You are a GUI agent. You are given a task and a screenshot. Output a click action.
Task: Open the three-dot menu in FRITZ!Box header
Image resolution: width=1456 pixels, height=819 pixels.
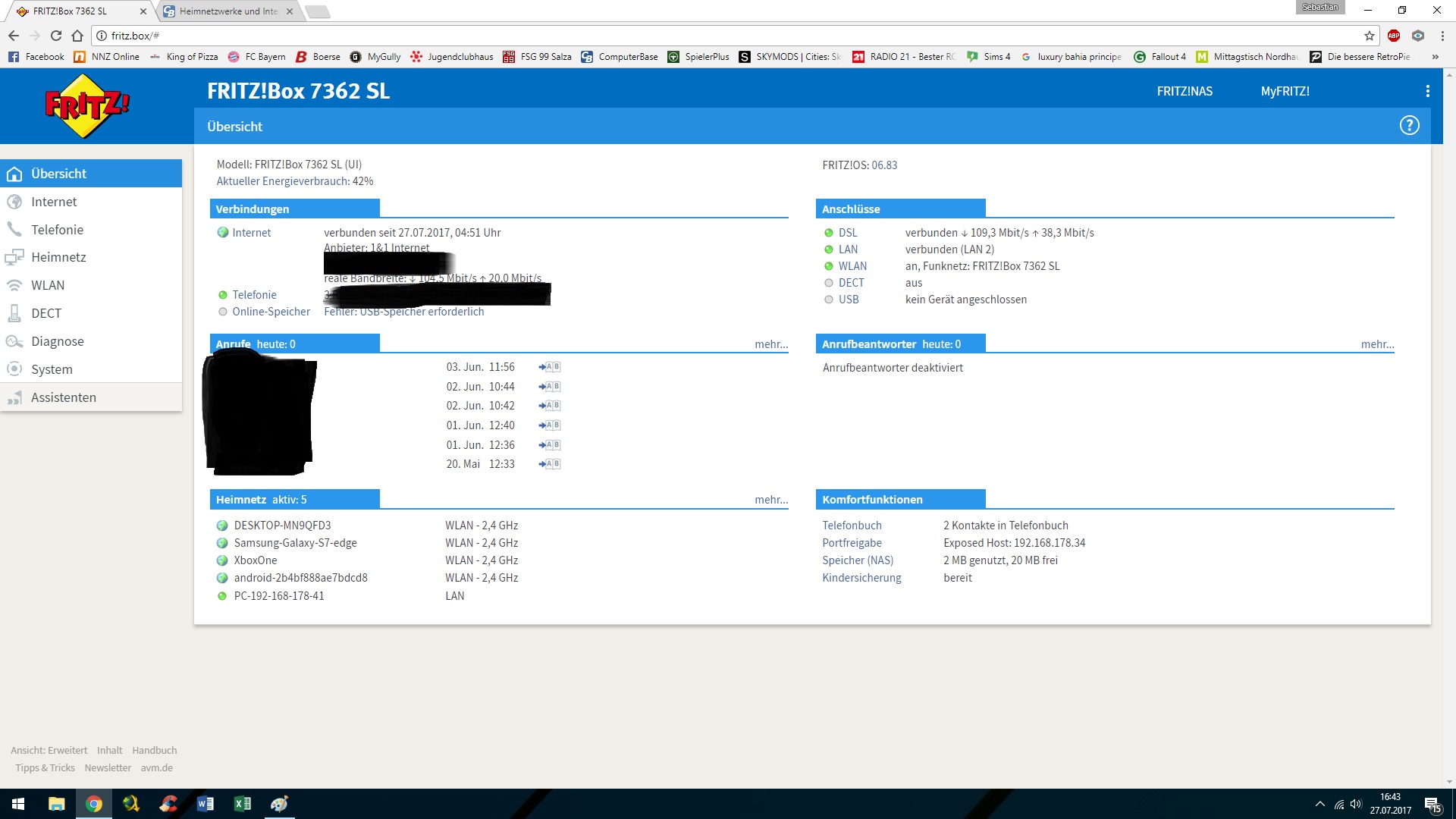click(1427, 91)
